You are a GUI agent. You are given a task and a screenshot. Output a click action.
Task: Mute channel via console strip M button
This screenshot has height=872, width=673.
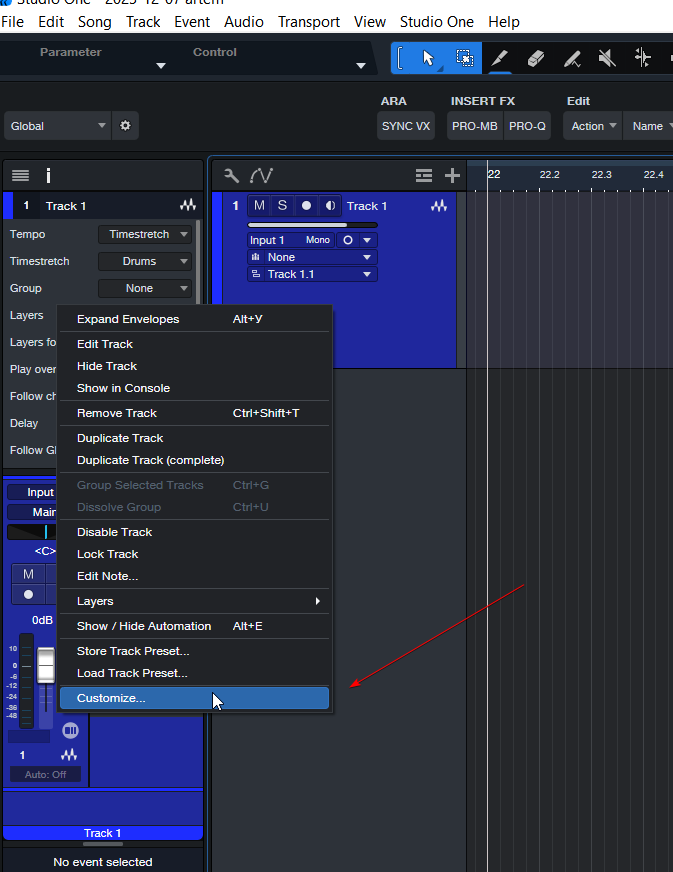(28, 574)
